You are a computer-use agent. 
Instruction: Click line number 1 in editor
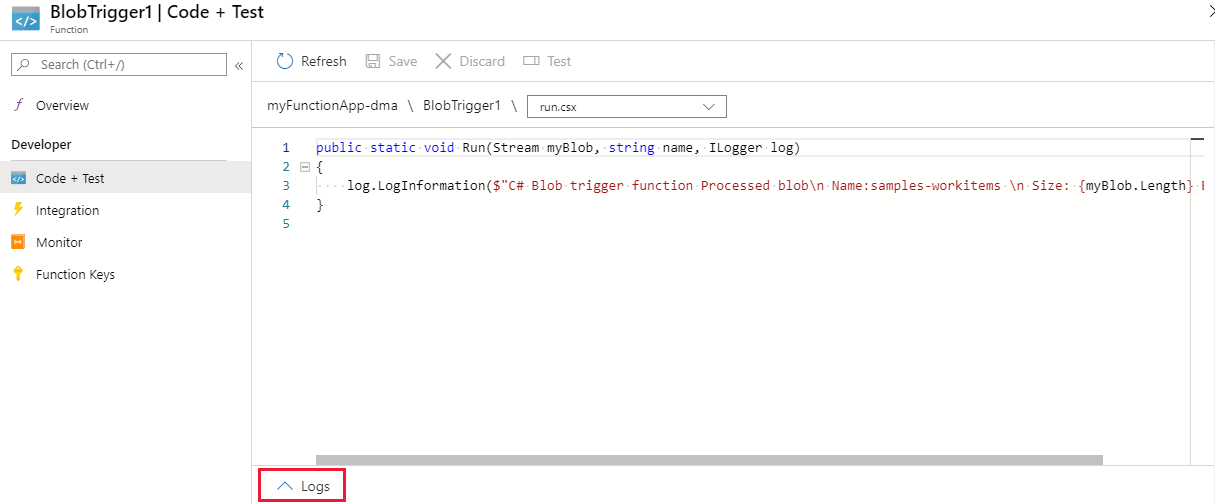pyautogui.click(x=286, y=147)
